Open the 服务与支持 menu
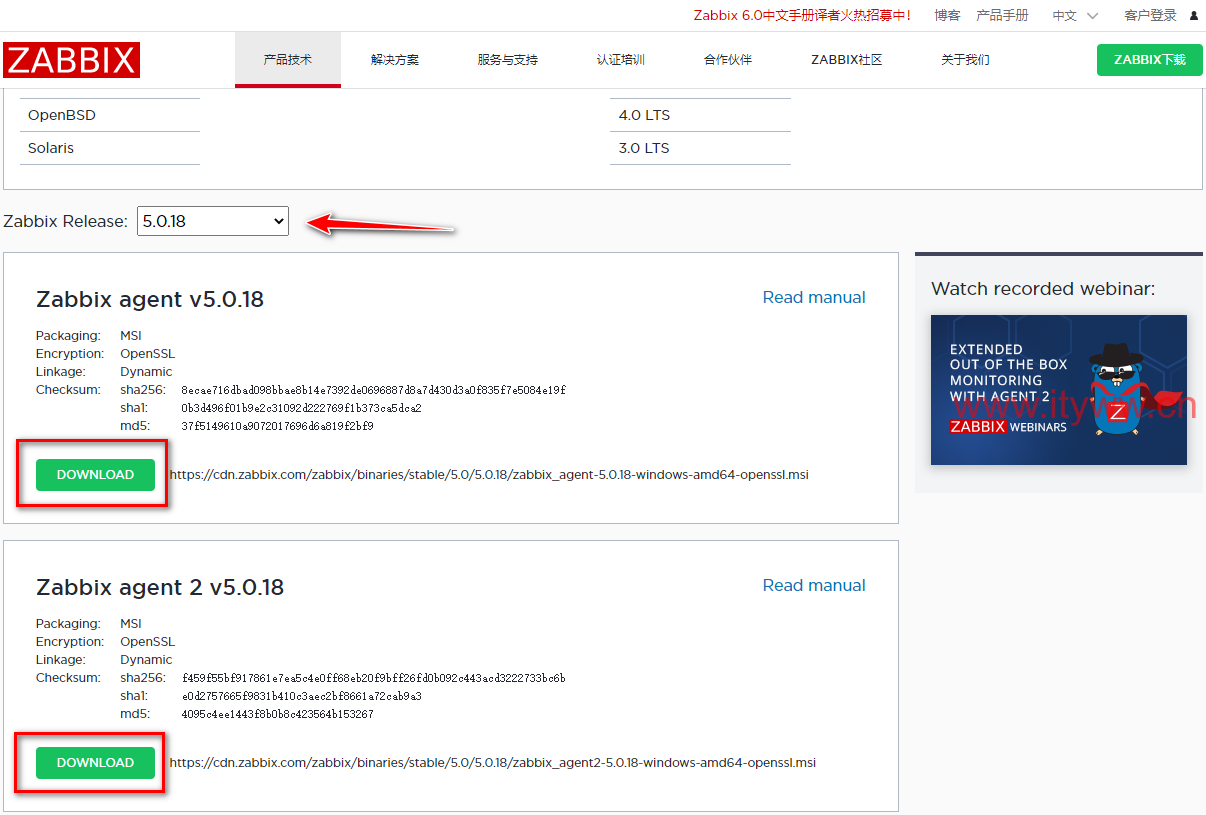 508,60
